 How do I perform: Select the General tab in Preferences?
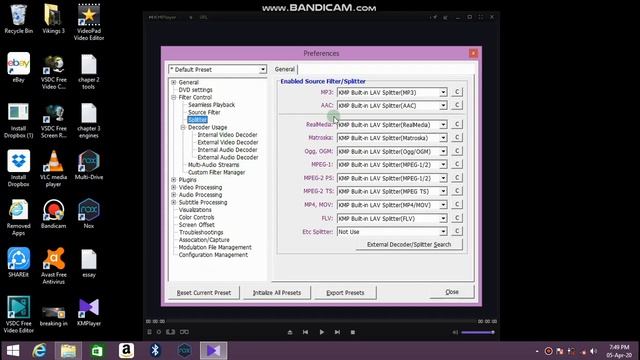coord(284,69)
